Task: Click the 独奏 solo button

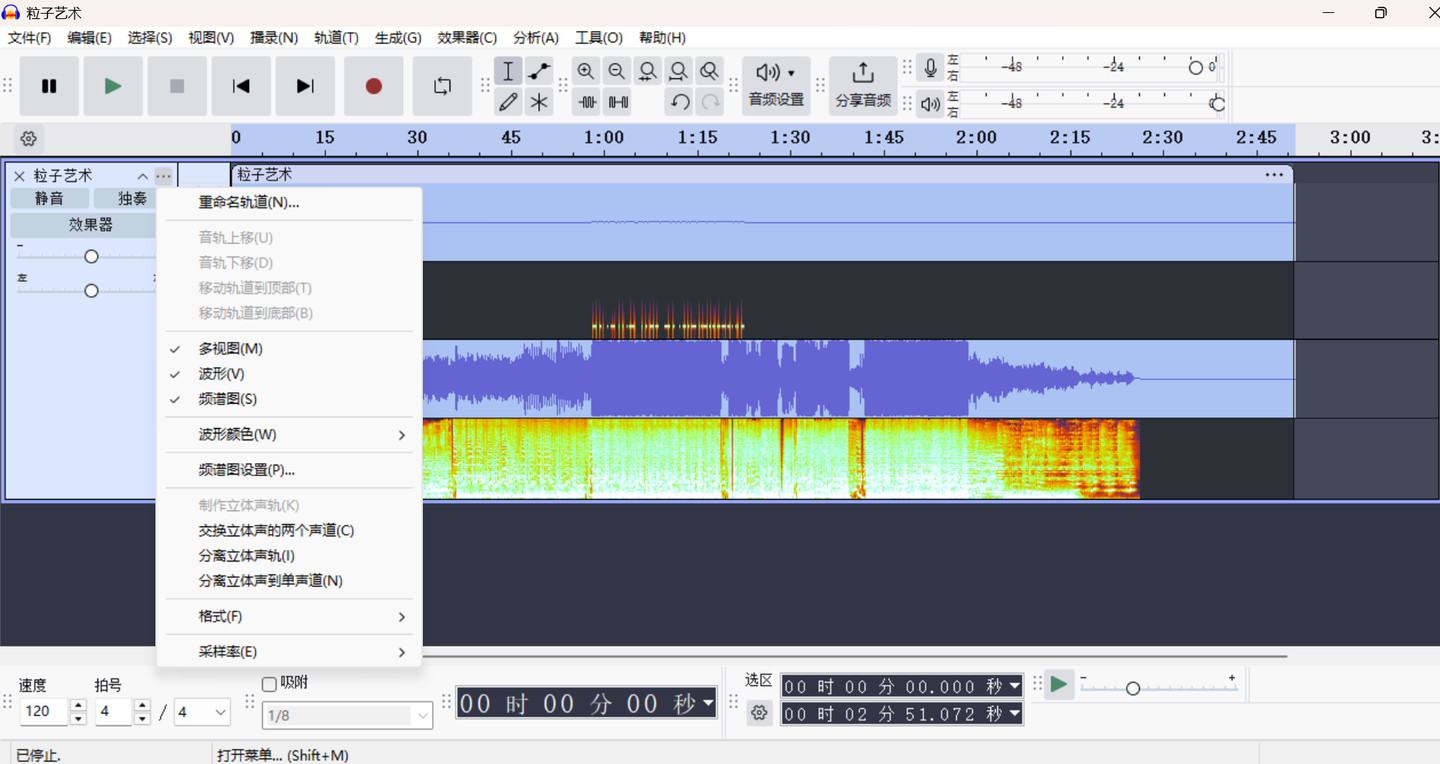Action: coord(128,199)
